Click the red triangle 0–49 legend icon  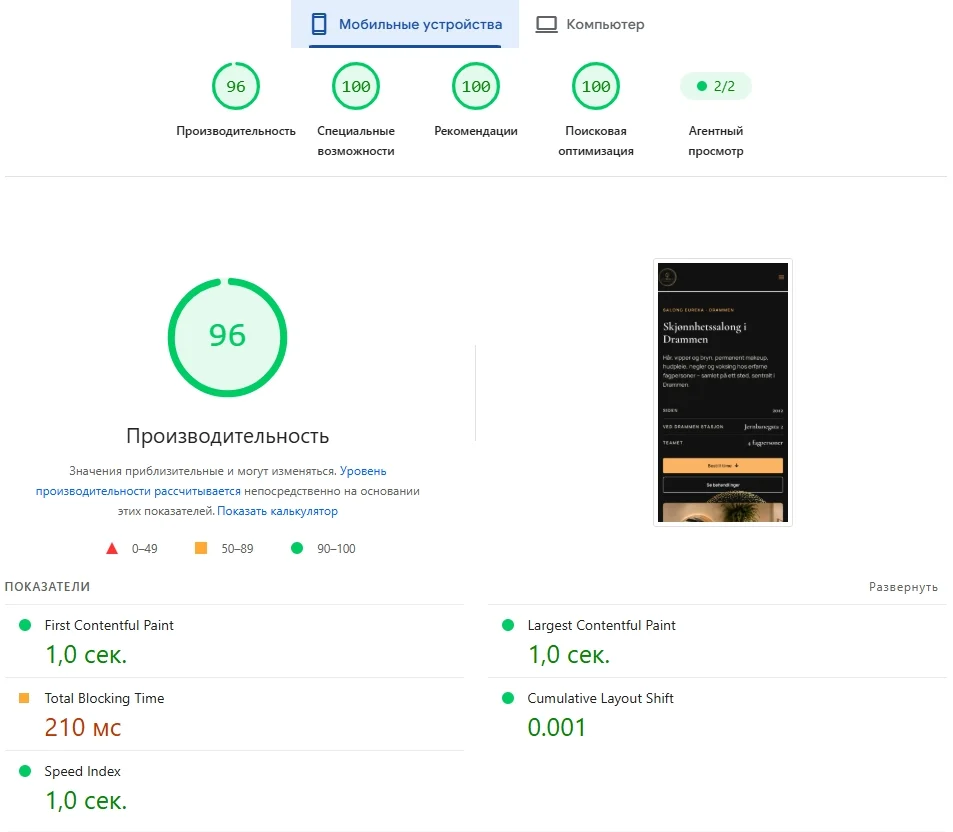112,548
